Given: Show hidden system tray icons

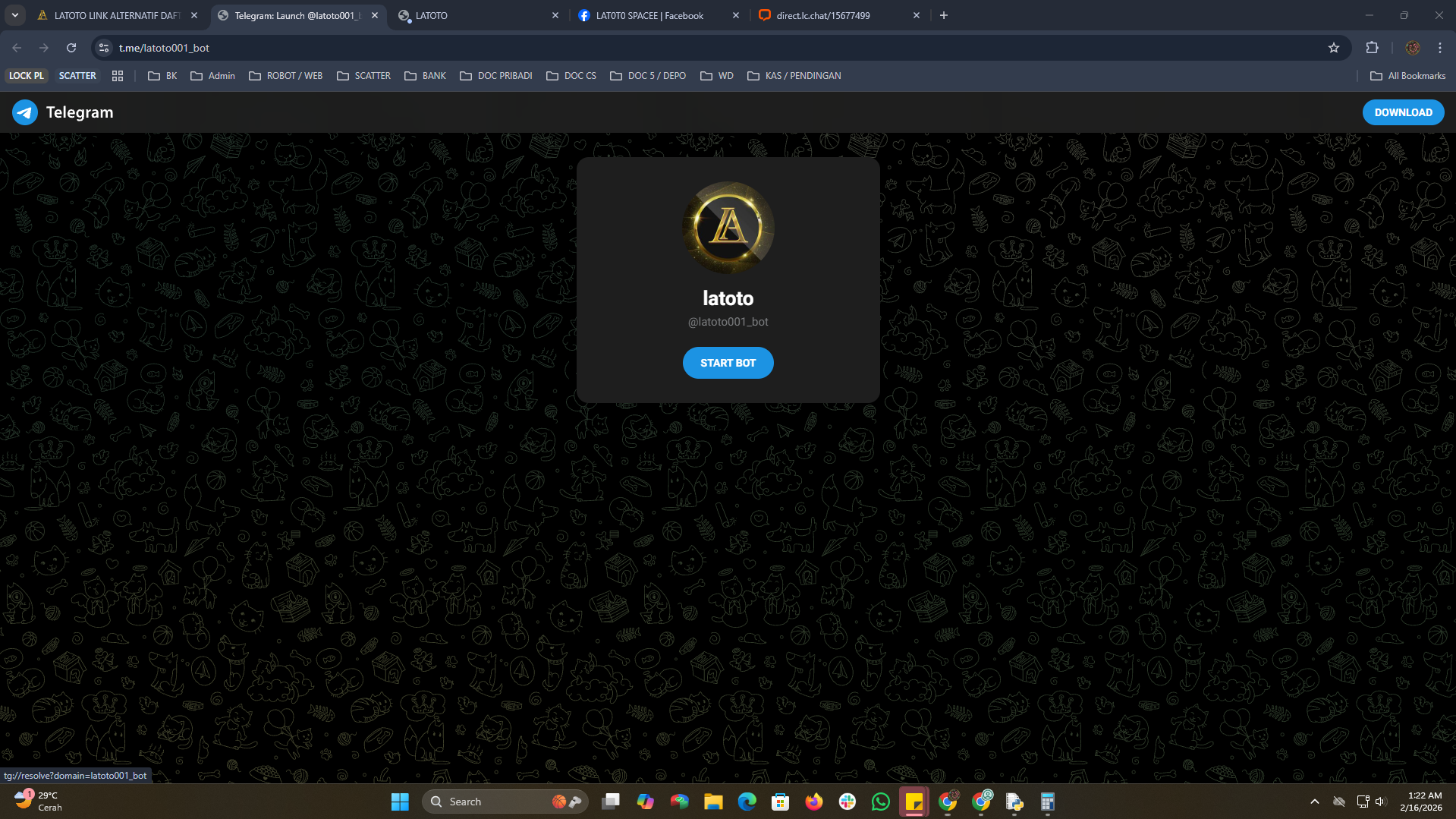Looking at the screenshot, I should (1315, 802).
